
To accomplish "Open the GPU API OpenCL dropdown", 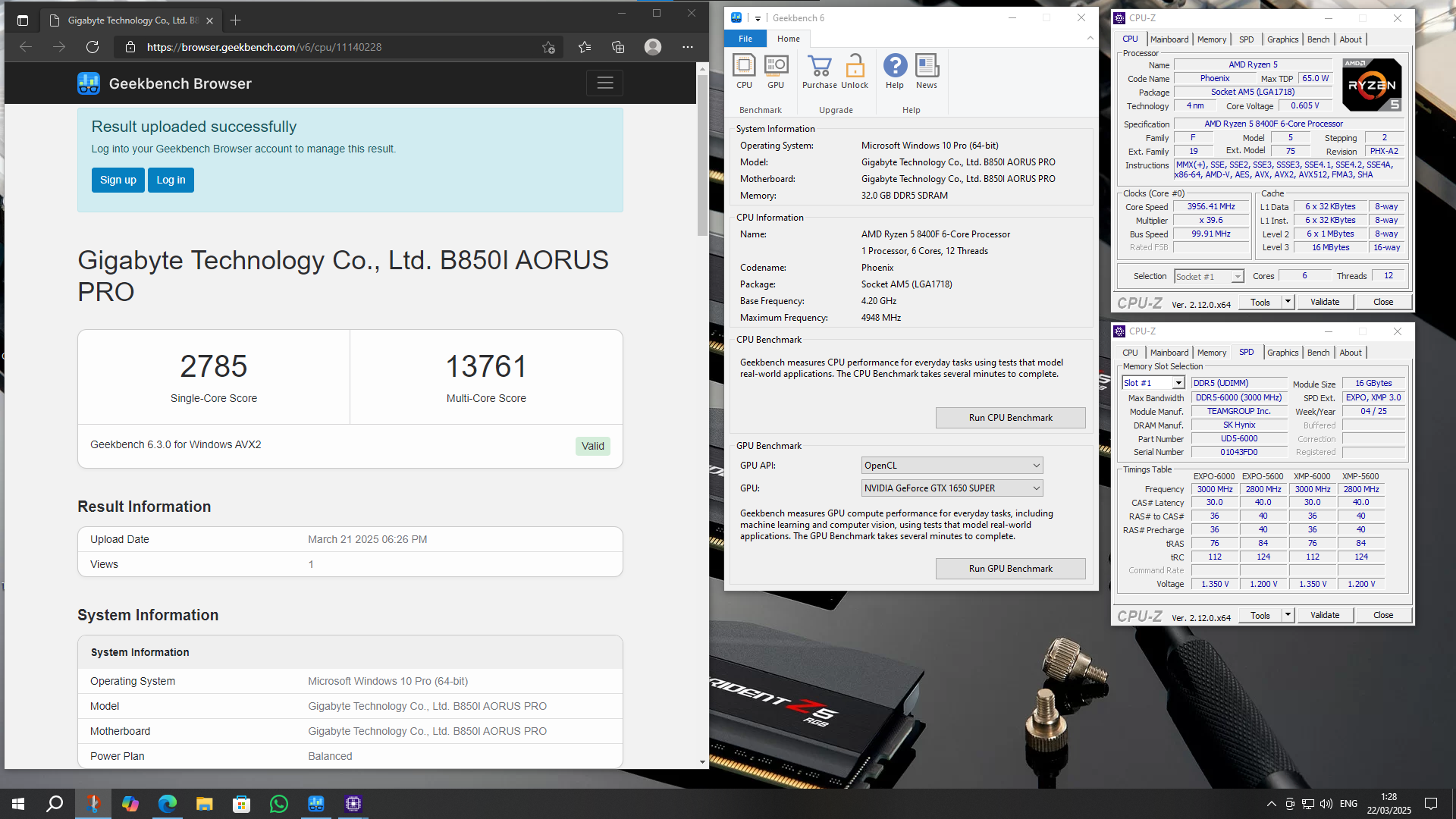I will click(952, 466).
